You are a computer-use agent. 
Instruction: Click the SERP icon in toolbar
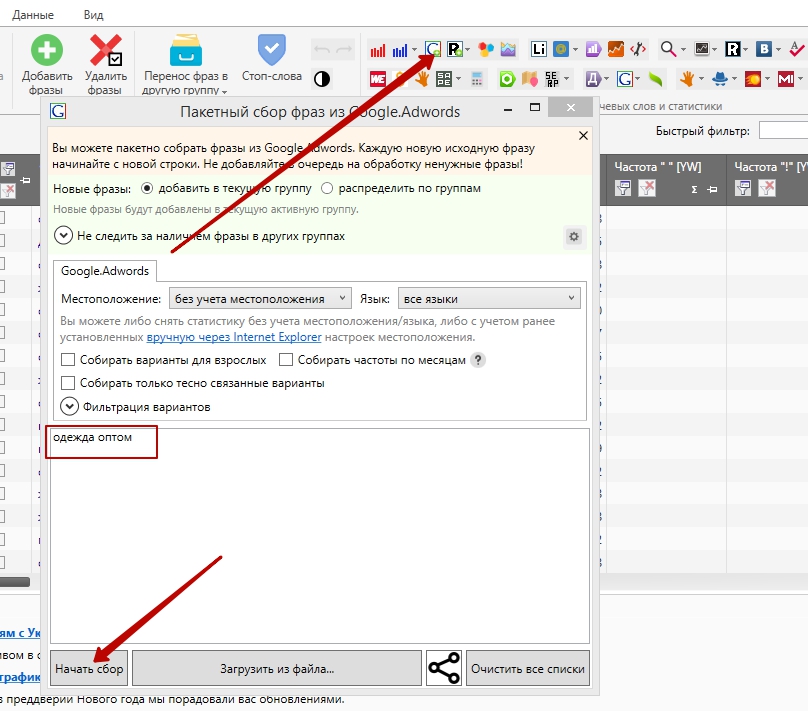tap(552, 79)
